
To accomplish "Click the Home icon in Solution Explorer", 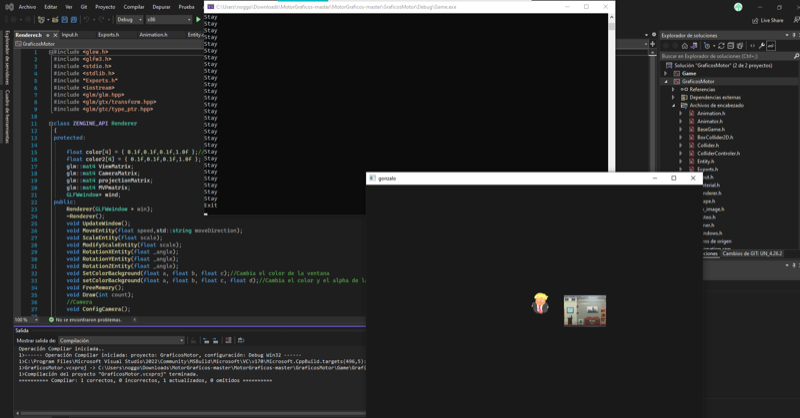I will pos(685,46).
